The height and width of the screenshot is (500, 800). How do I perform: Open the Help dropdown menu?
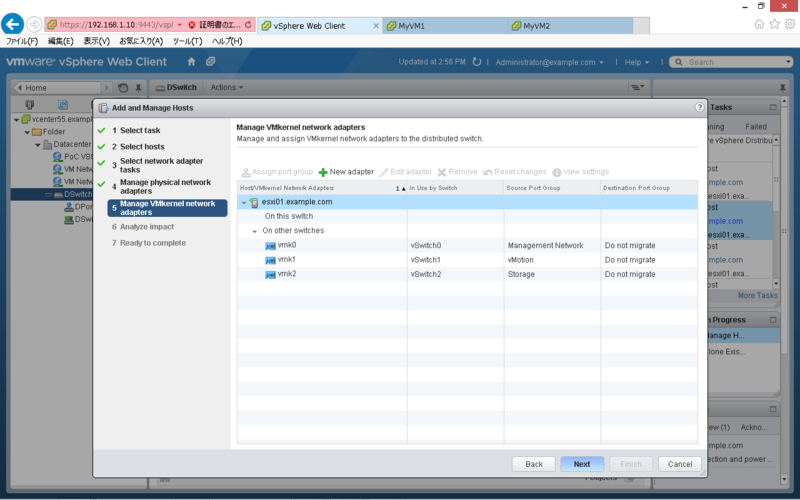[637, 62]
